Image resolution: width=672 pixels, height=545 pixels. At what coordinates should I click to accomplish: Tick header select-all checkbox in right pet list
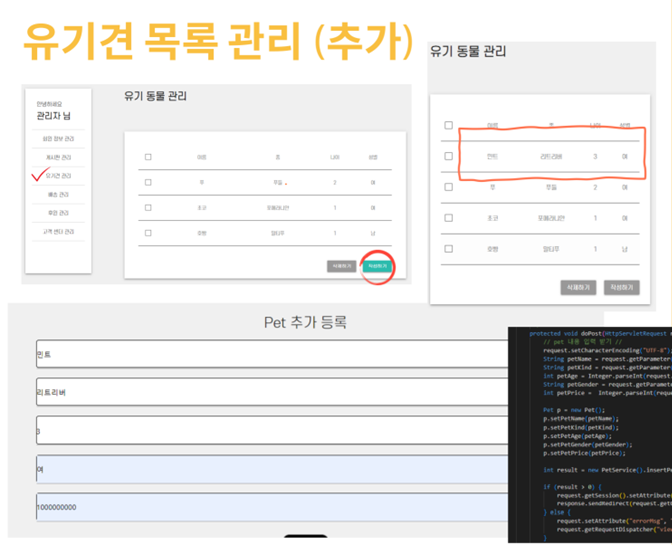pyautogui.click(x=448, y=125)
